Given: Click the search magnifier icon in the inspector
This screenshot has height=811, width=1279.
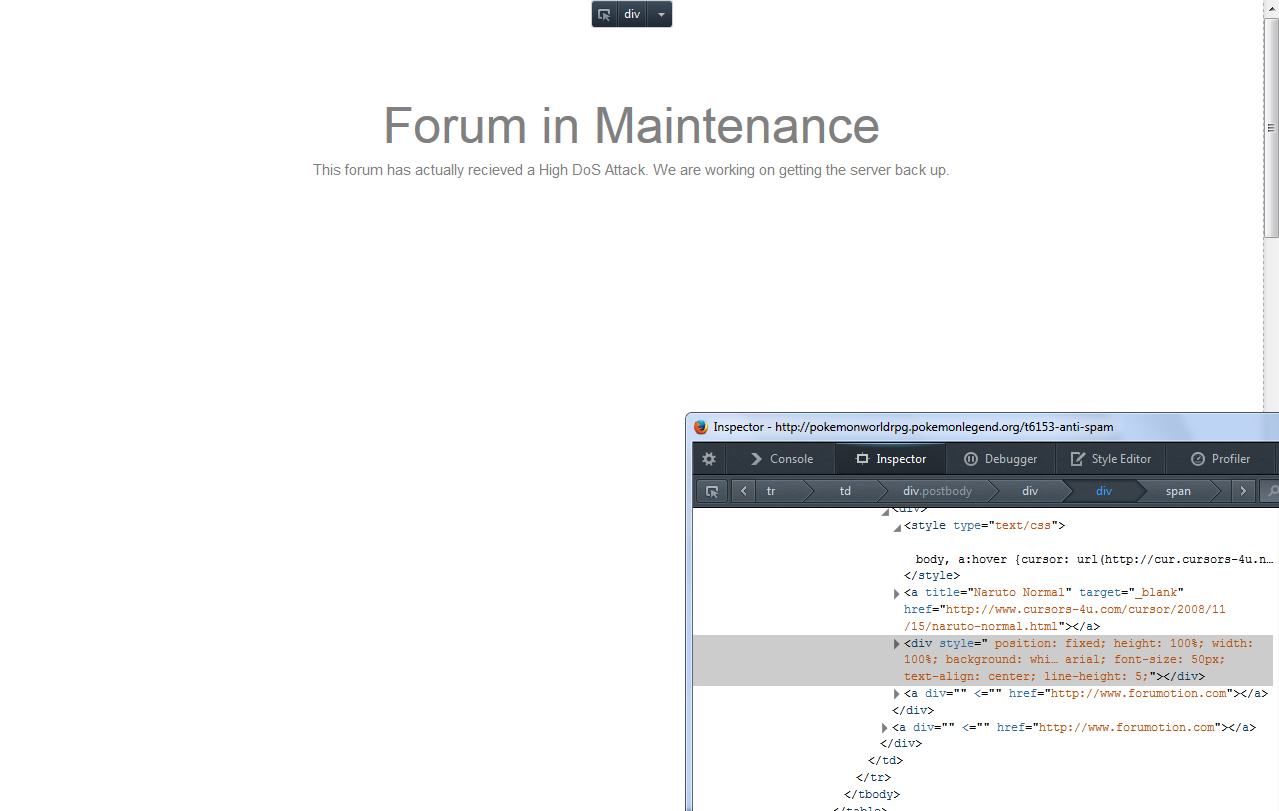Looking at the screenshot, I should pos(1271,491).
